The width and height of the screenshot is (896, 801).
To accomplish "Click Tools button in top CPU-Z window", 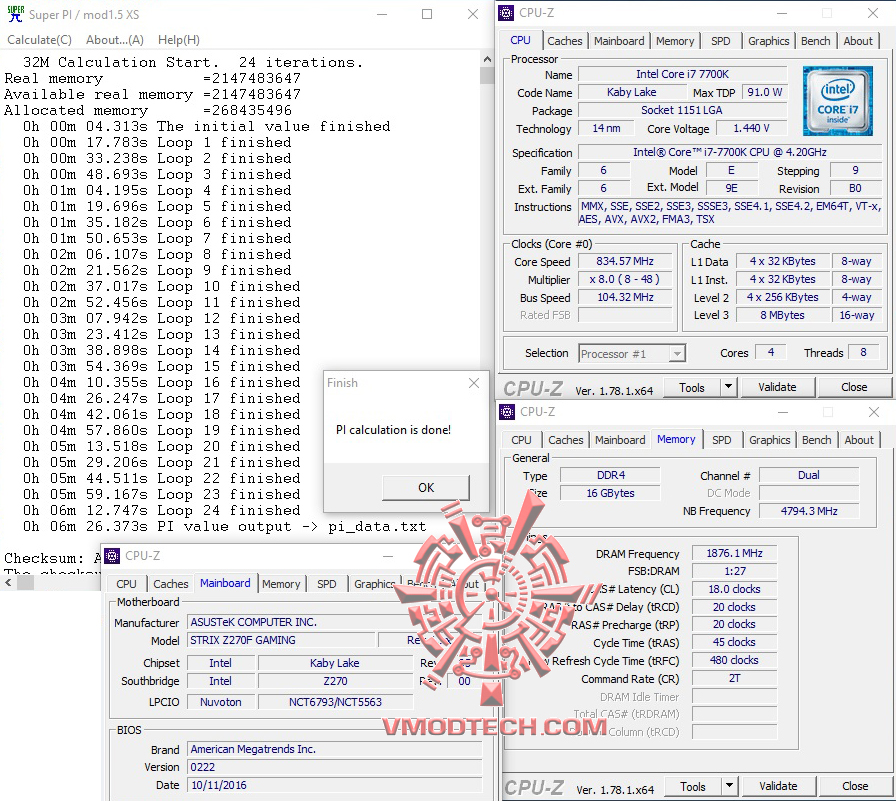I will tap(691, 387).
